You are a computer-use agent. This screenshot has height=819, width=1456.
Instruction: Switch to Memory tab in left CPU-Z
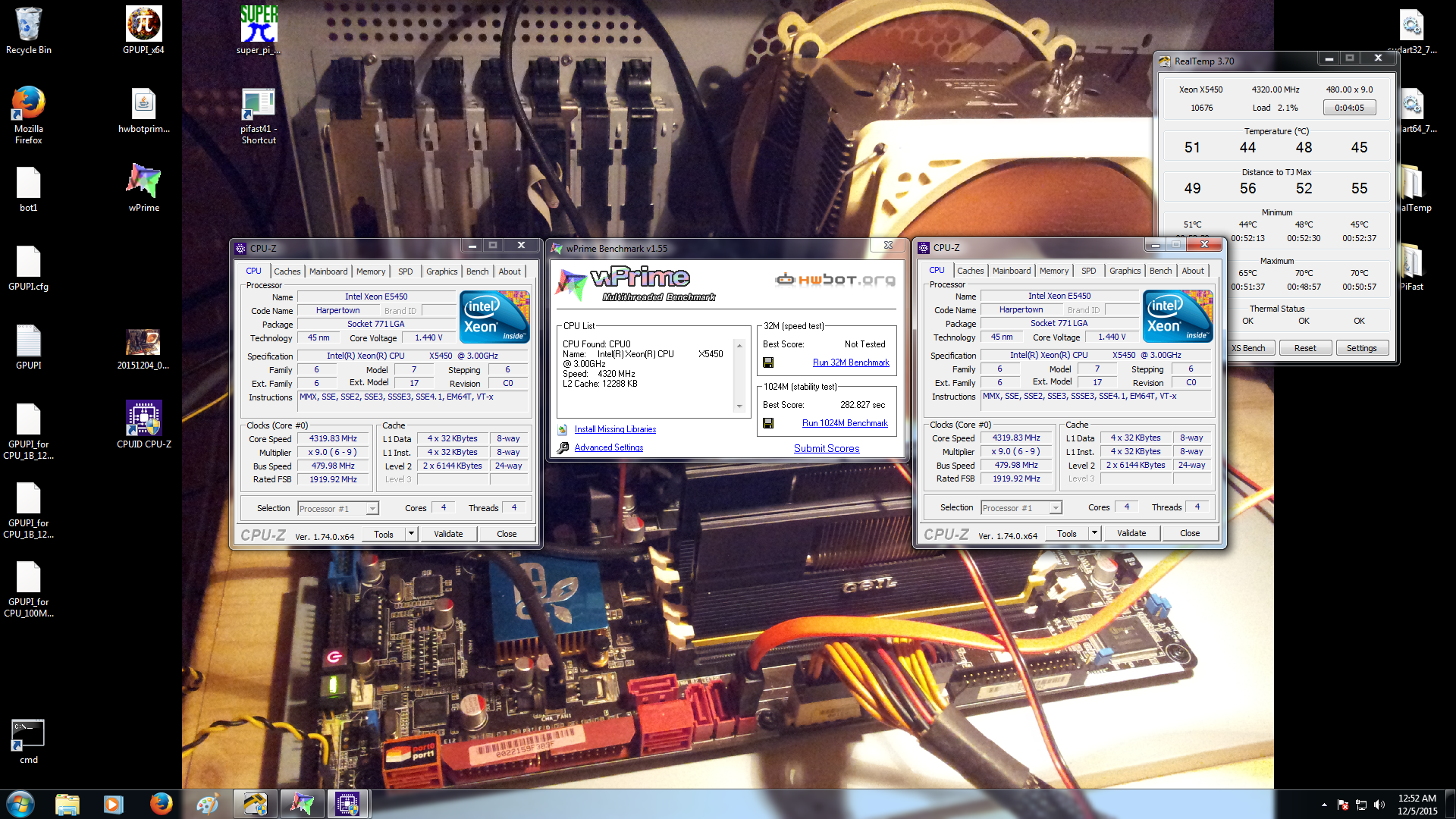[371, 271]
